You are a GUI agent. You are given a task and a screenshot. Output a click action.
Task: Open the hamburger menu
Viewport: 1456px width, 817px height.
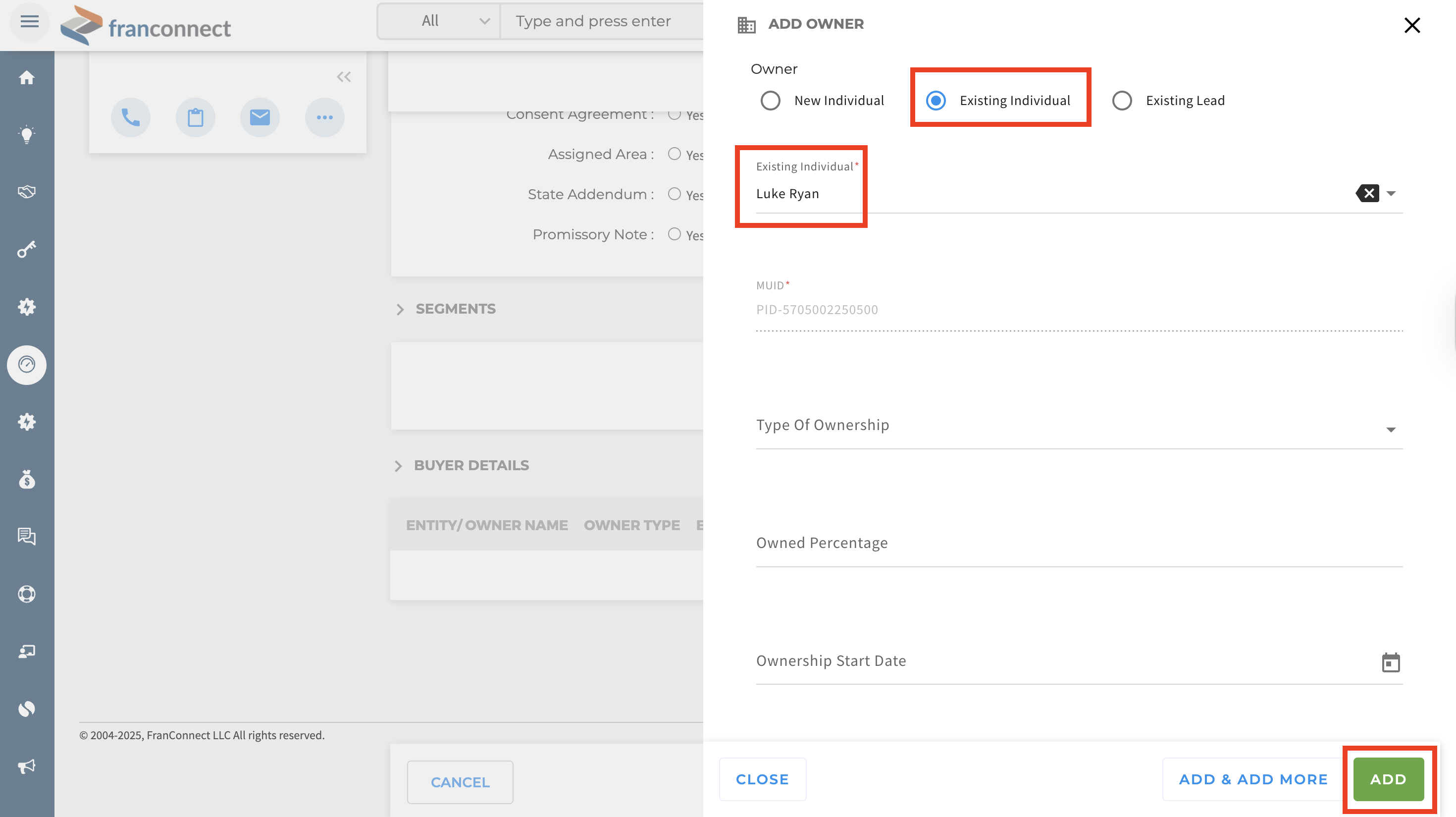[29, 21]
